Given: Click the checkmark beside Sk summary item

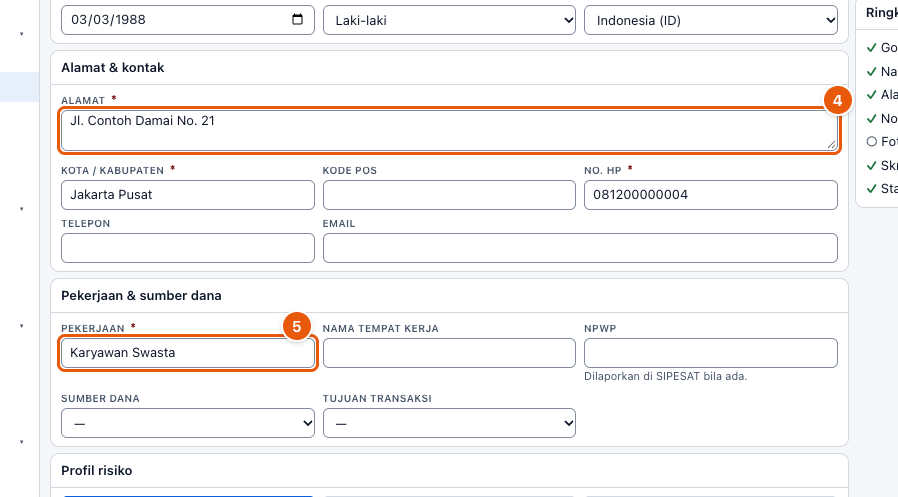Looking at the screenshot, I should tap(872, 165).
